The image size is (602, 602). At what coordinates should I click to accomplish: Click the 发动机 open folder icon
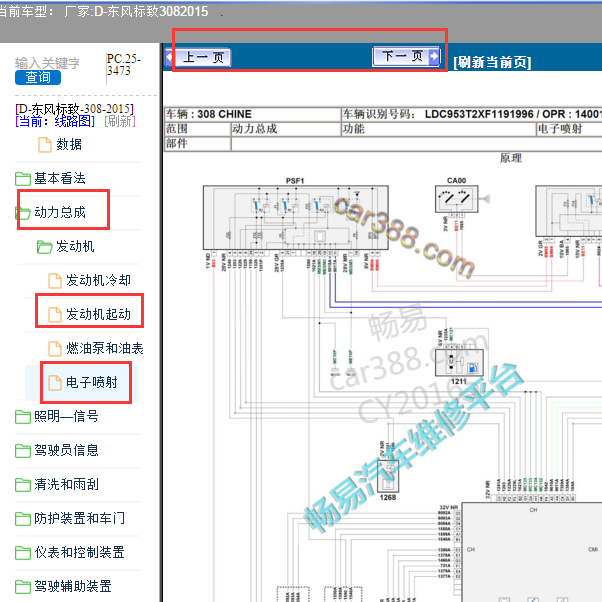[45, 247]
